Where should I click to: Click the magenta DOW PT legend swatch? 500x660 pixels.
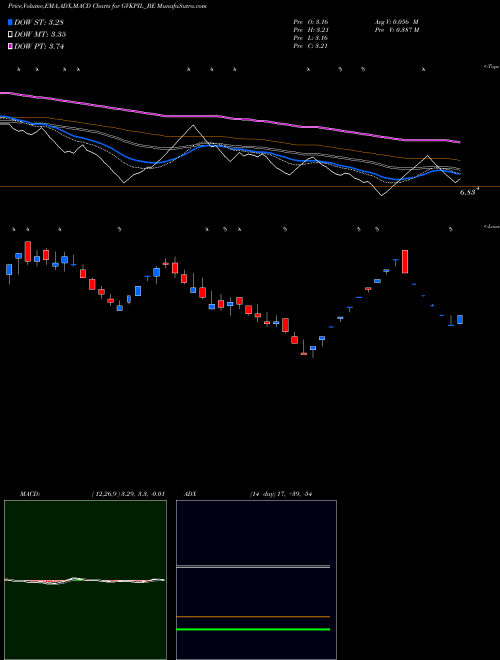pos(10,46)
